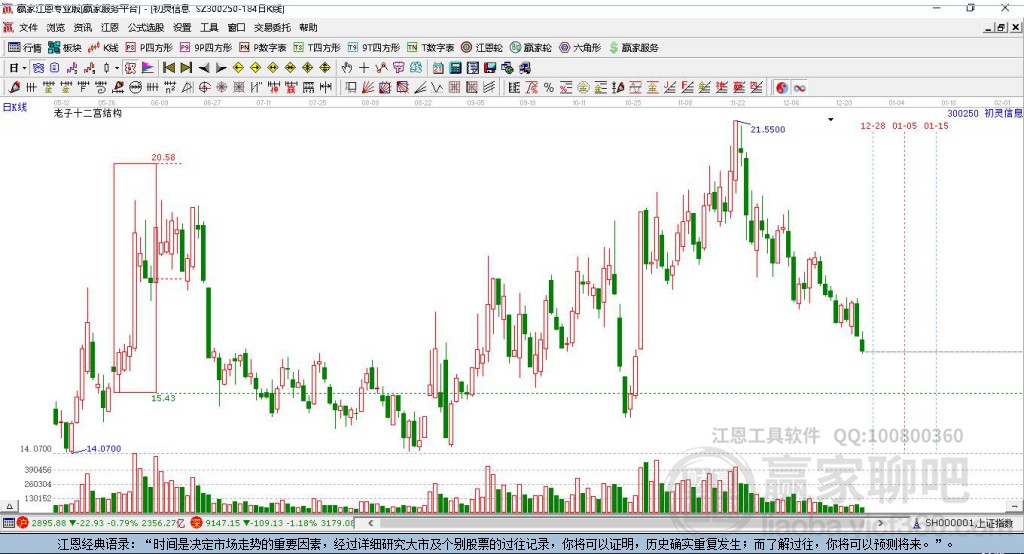The image size is (1024, 554).
Task: Click the colored flag icon
Action: (148, 68)
